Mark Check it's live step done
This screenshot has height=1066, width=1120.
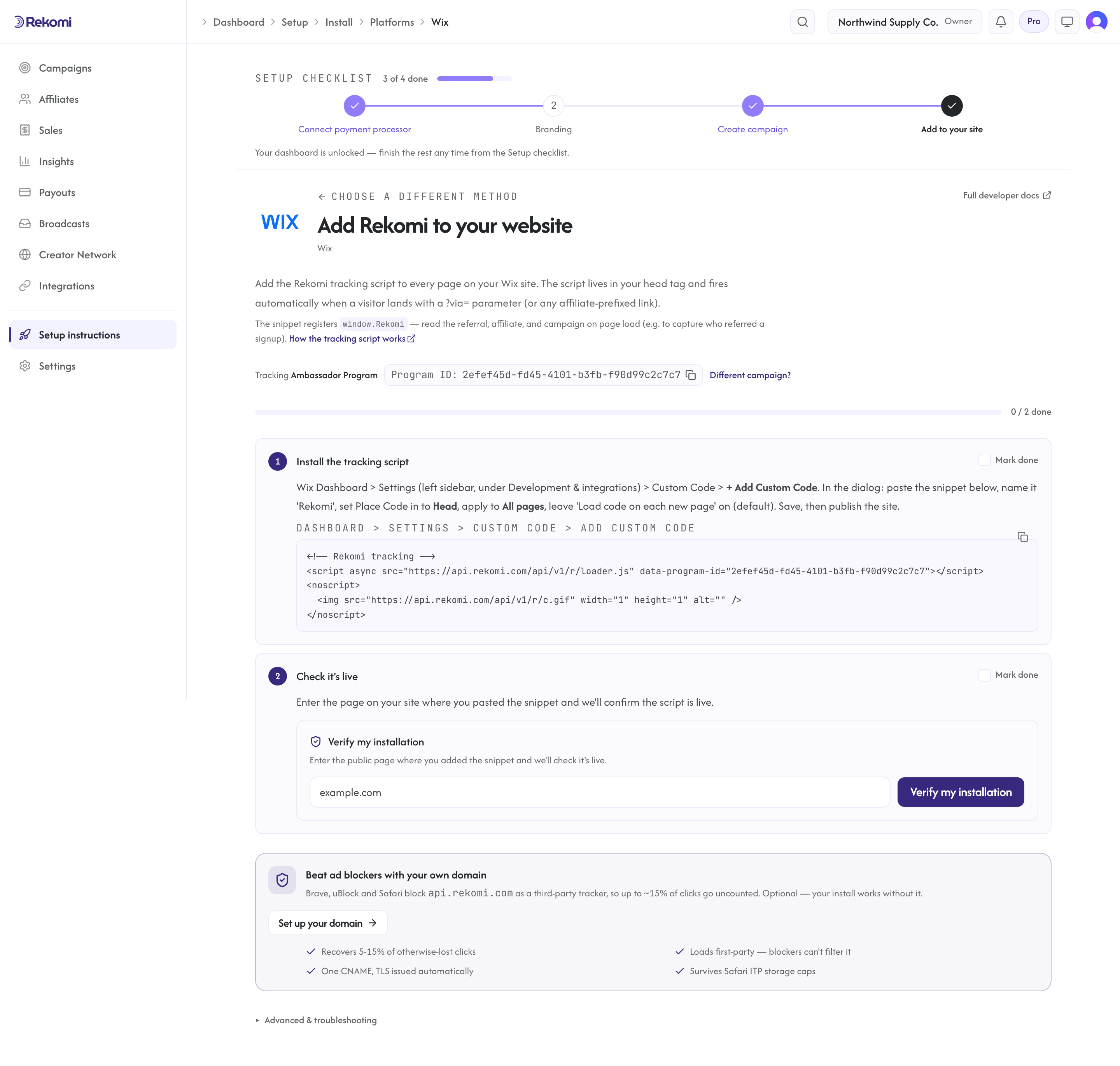984,675
